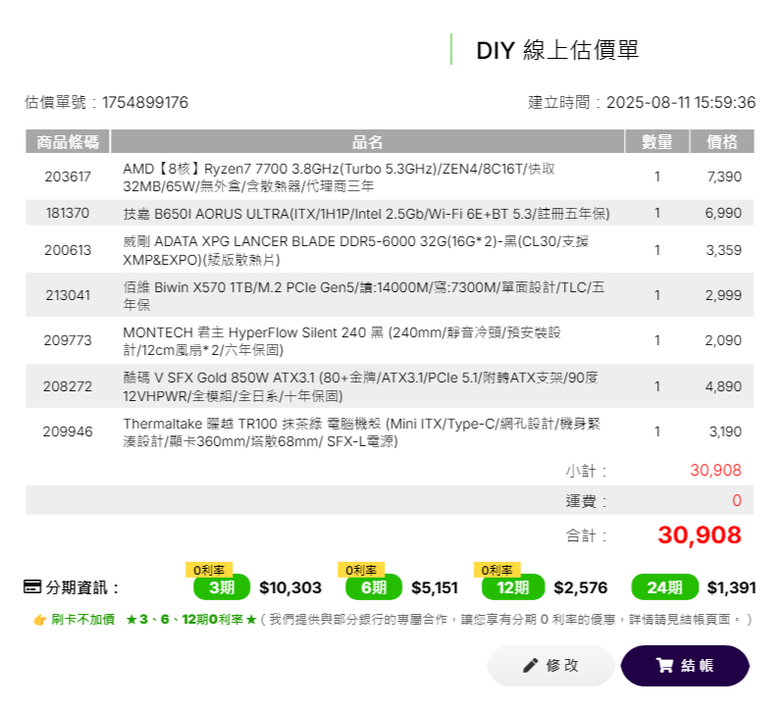780x710 pixels.
Task: Click product code 200613
Action: coord(68,250)
